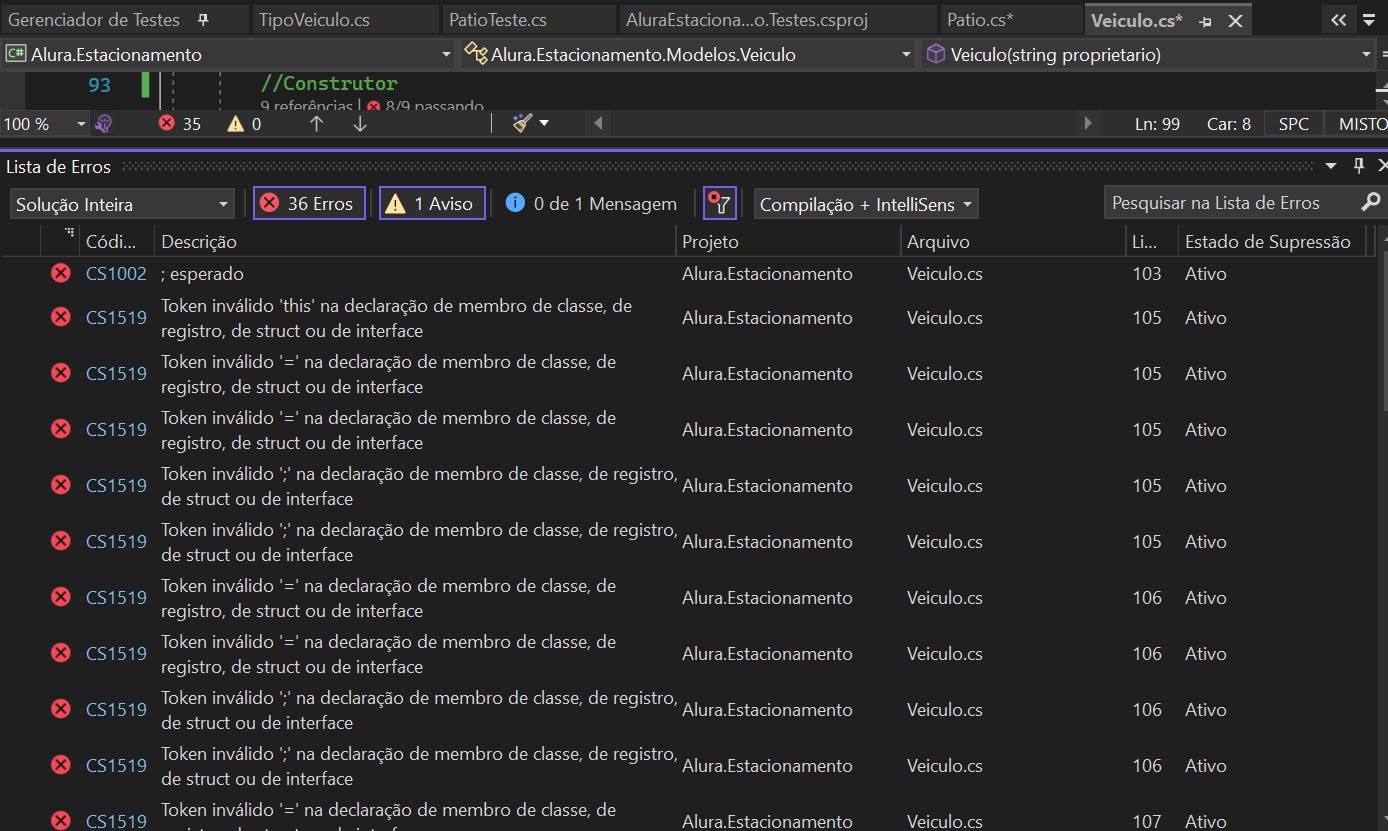Go to previous issue with up arrow
This screenshot has width=1388, height=831.
[316, 124]
